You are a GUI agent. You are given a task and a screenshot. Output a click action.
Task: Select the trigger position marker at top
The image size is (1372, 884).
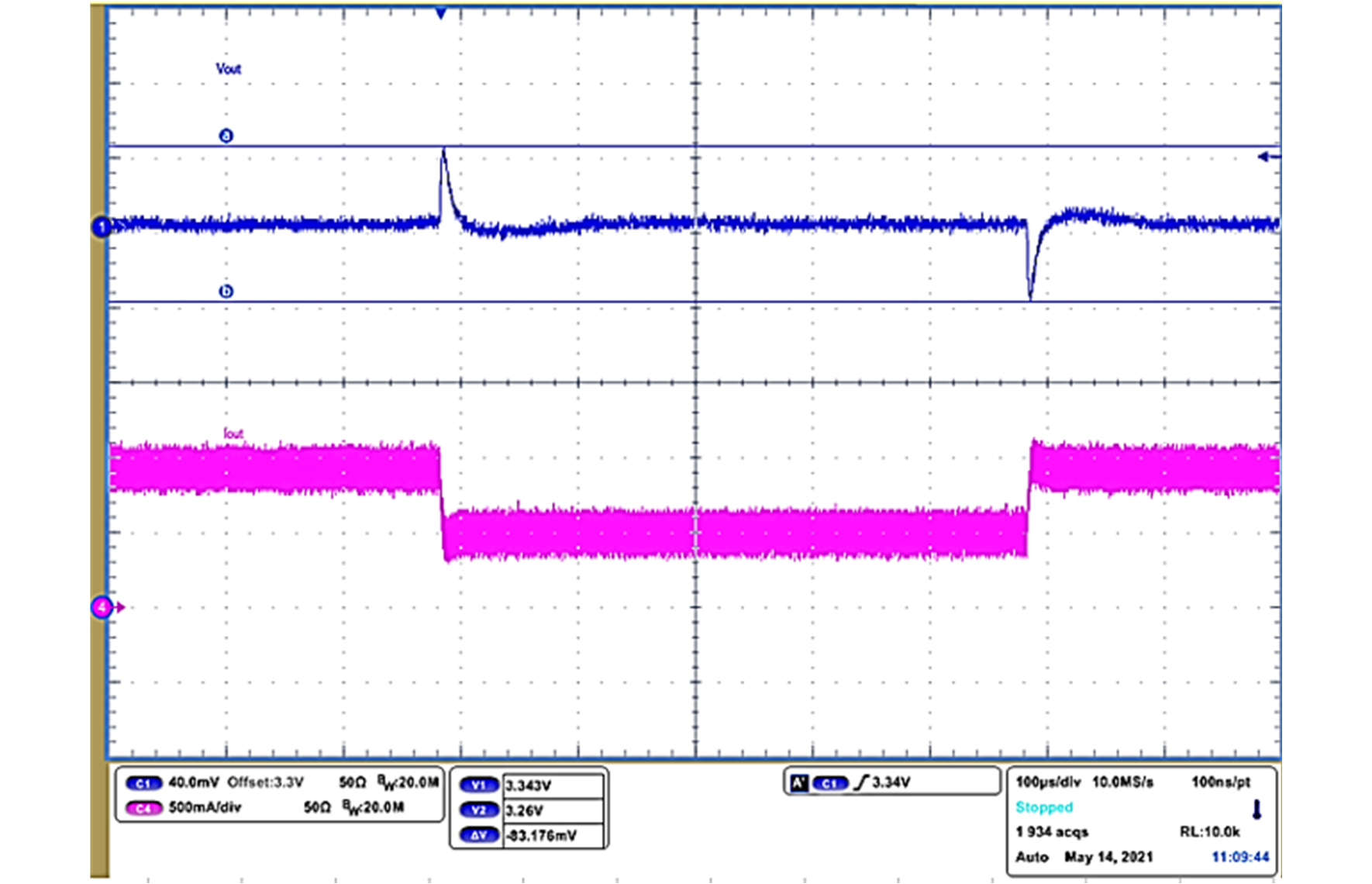click(x=440, y=13)
